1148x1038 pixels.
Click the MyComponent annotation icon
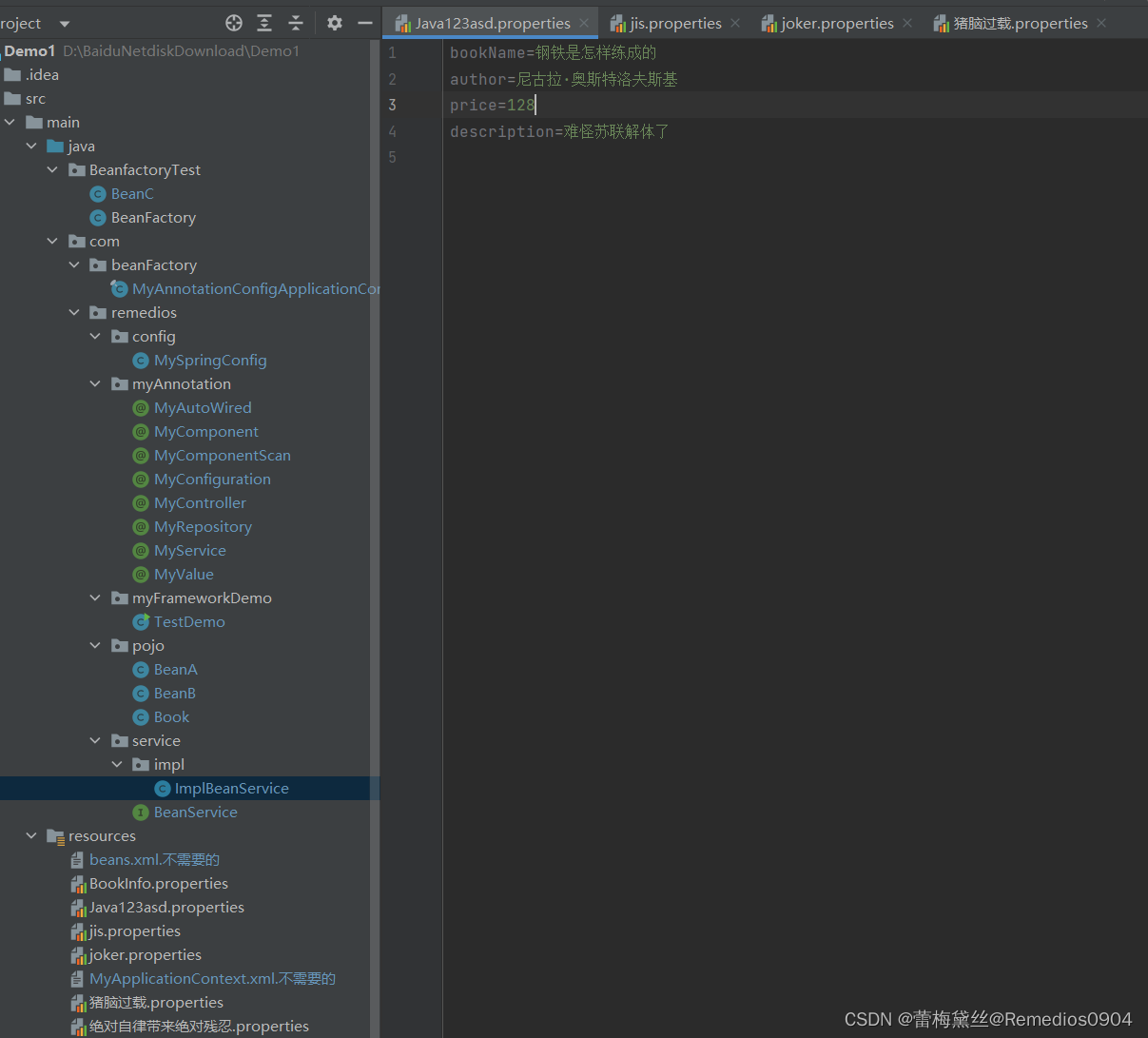[x=141, y=432]
